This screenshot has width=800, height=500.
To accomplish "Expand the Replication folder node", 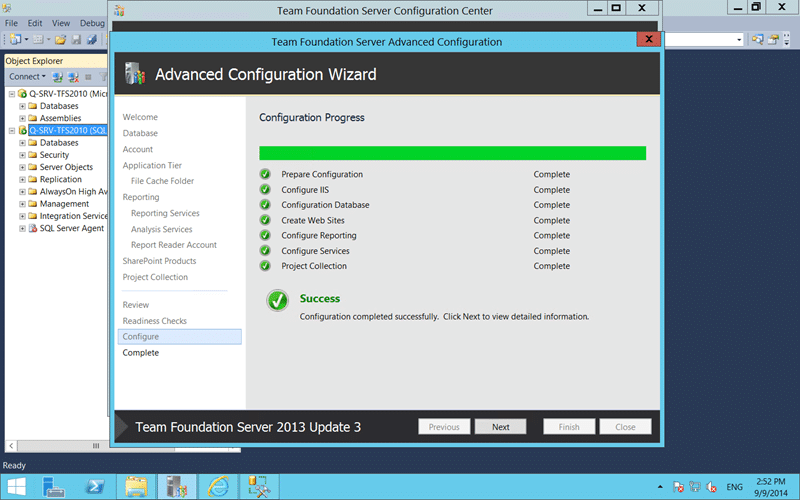I will [x=22, y=179].
